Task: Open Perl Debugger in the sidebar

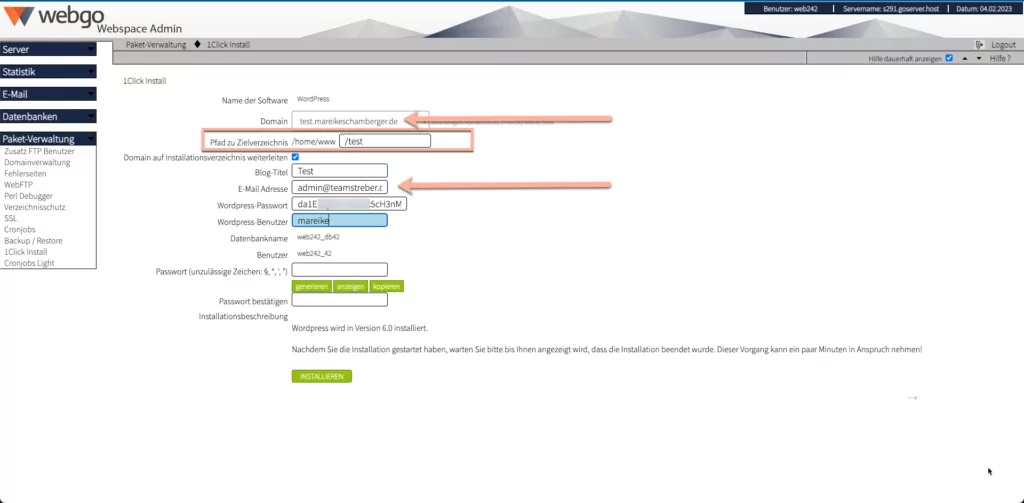Action: pyautogui.click(x=29, y=196)
